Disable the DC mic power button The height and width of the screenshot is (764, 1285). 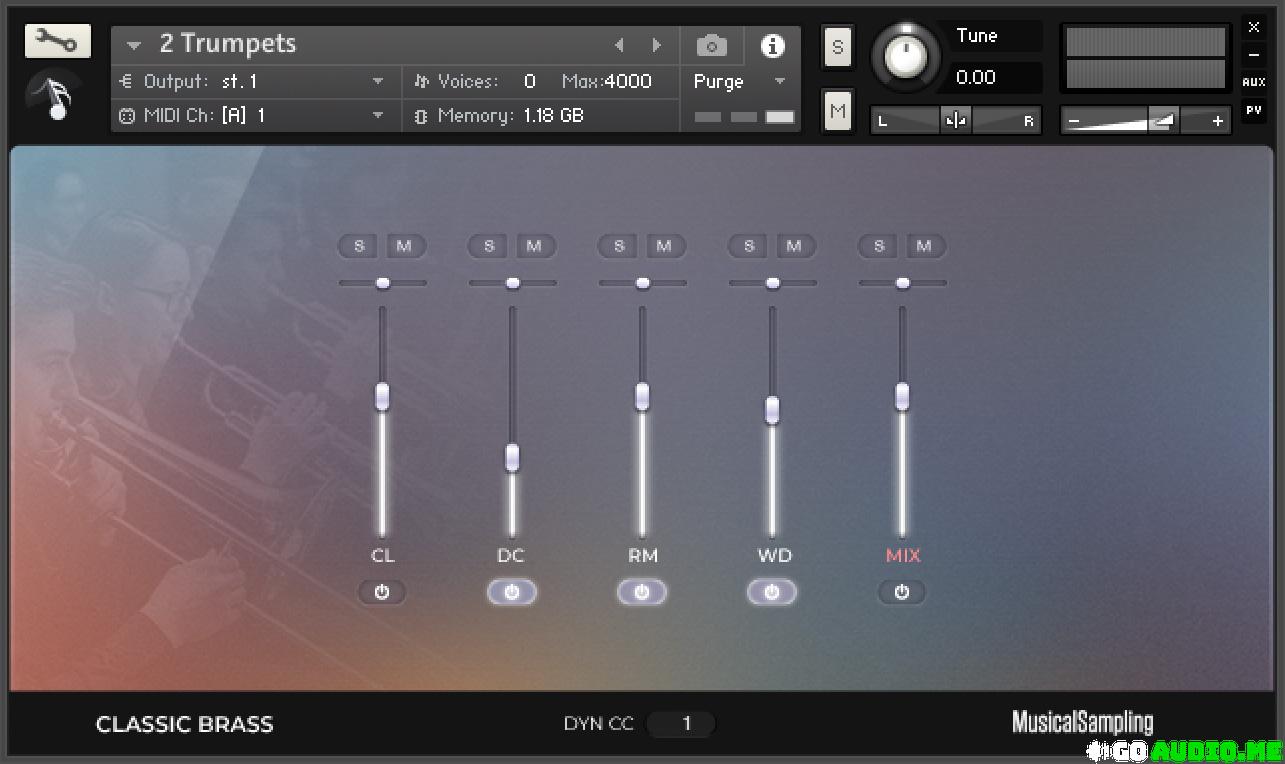tap(512, 592)
